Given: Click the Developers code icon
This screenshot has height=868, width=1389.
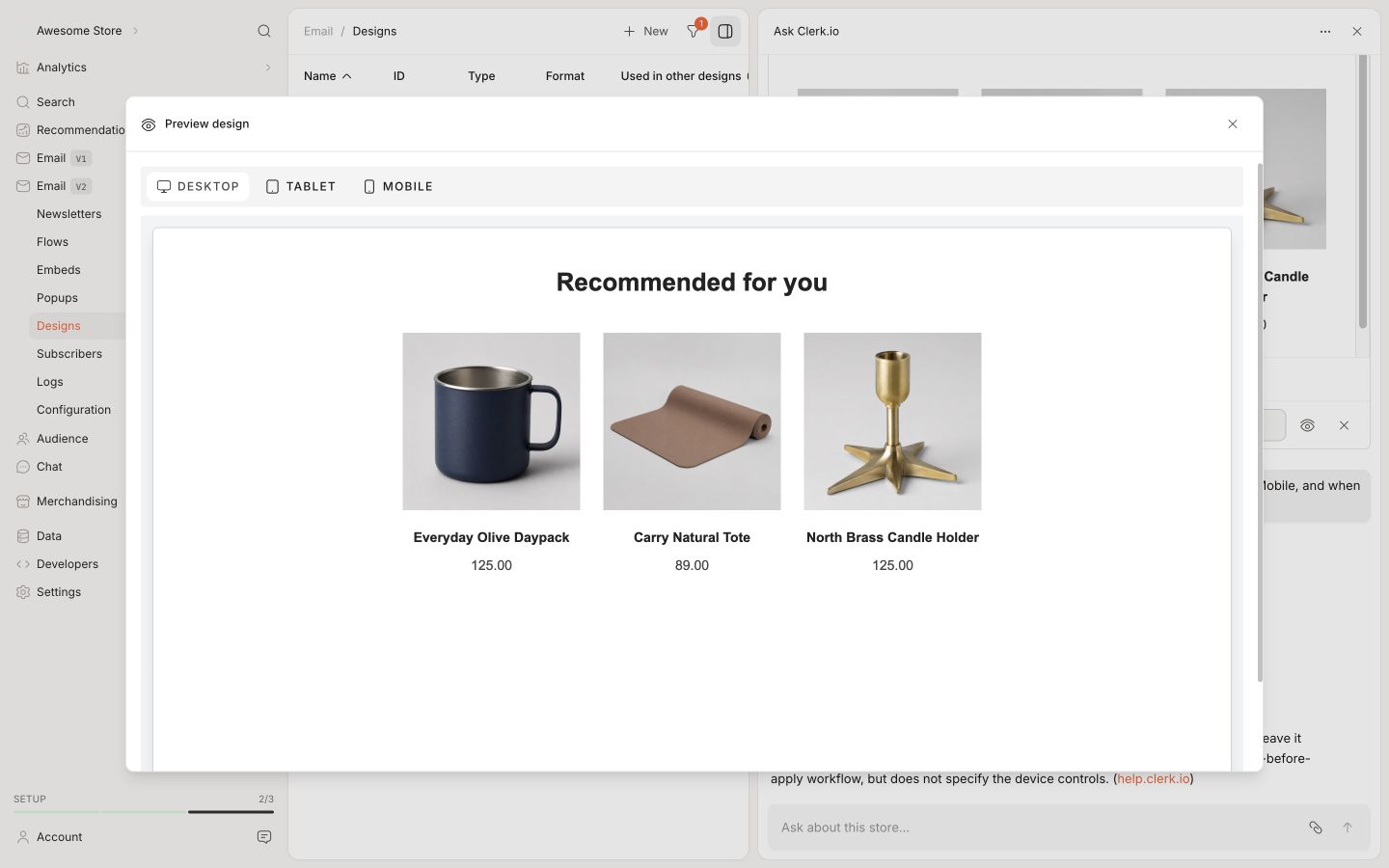Looking at the screenshot, I should [x=23, y=564].
